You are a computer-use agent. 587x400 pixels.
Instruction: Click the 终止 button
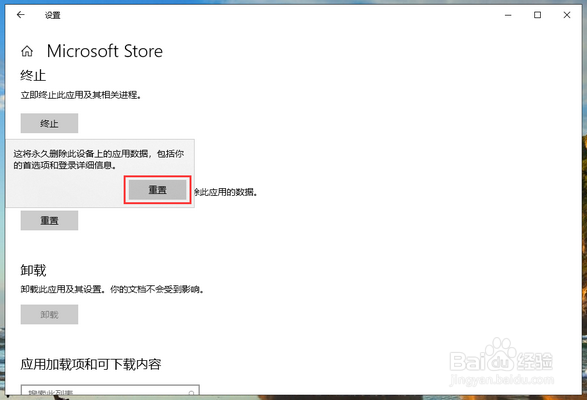coord(49,123)
